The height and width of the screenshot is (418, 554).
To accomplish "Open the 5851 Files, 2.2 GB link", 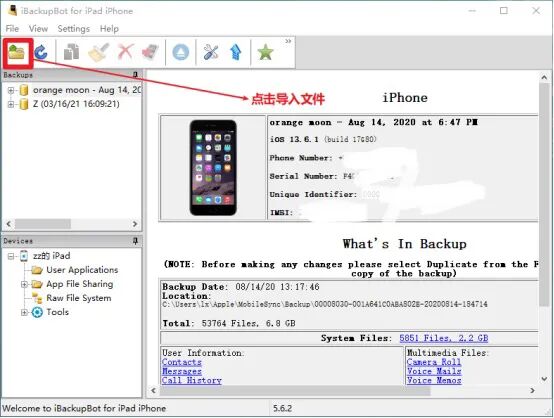I will pos(444,338).
